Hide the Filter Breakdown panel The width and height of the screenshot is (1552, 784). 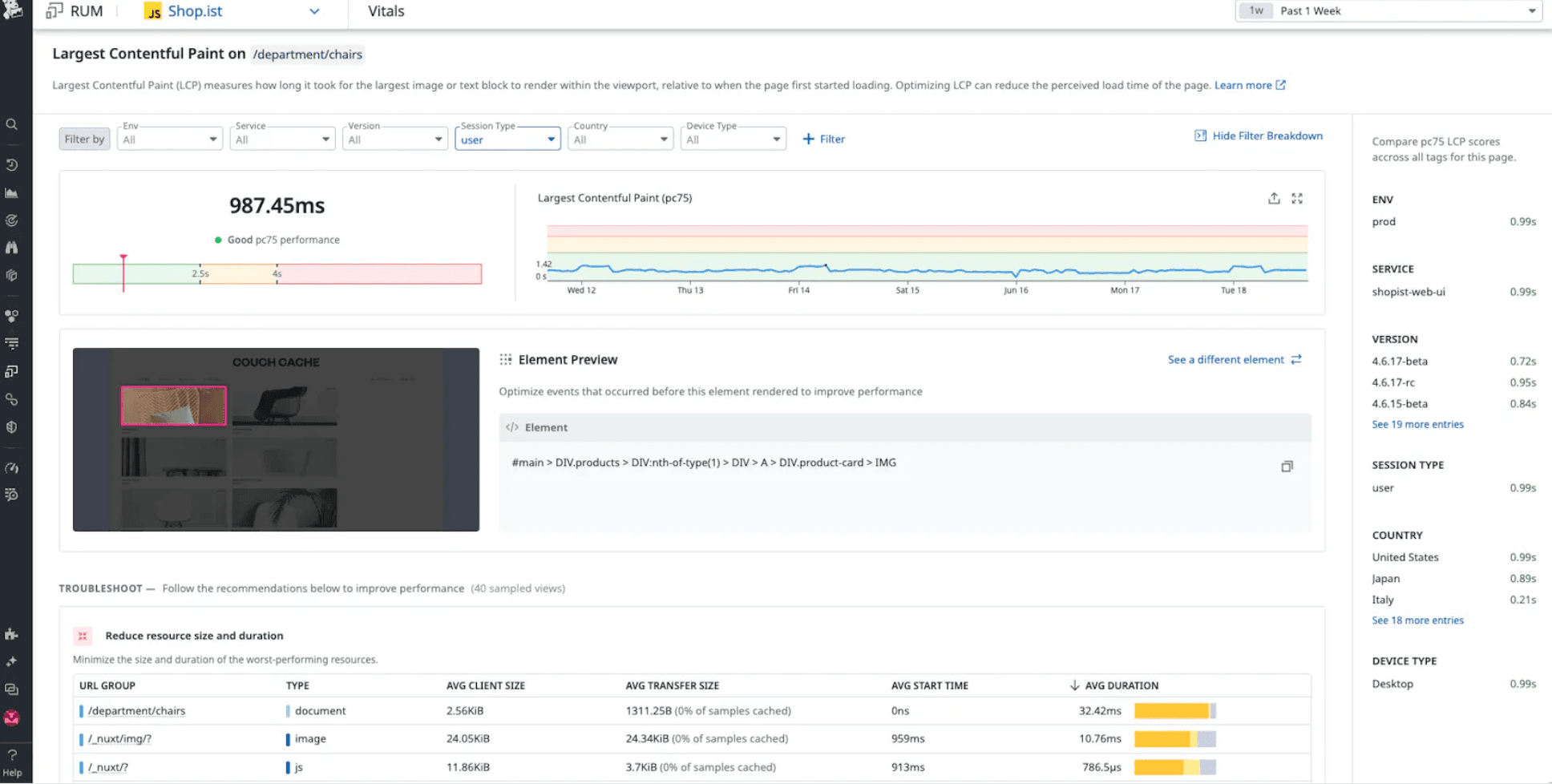(x=1259, y=136)
